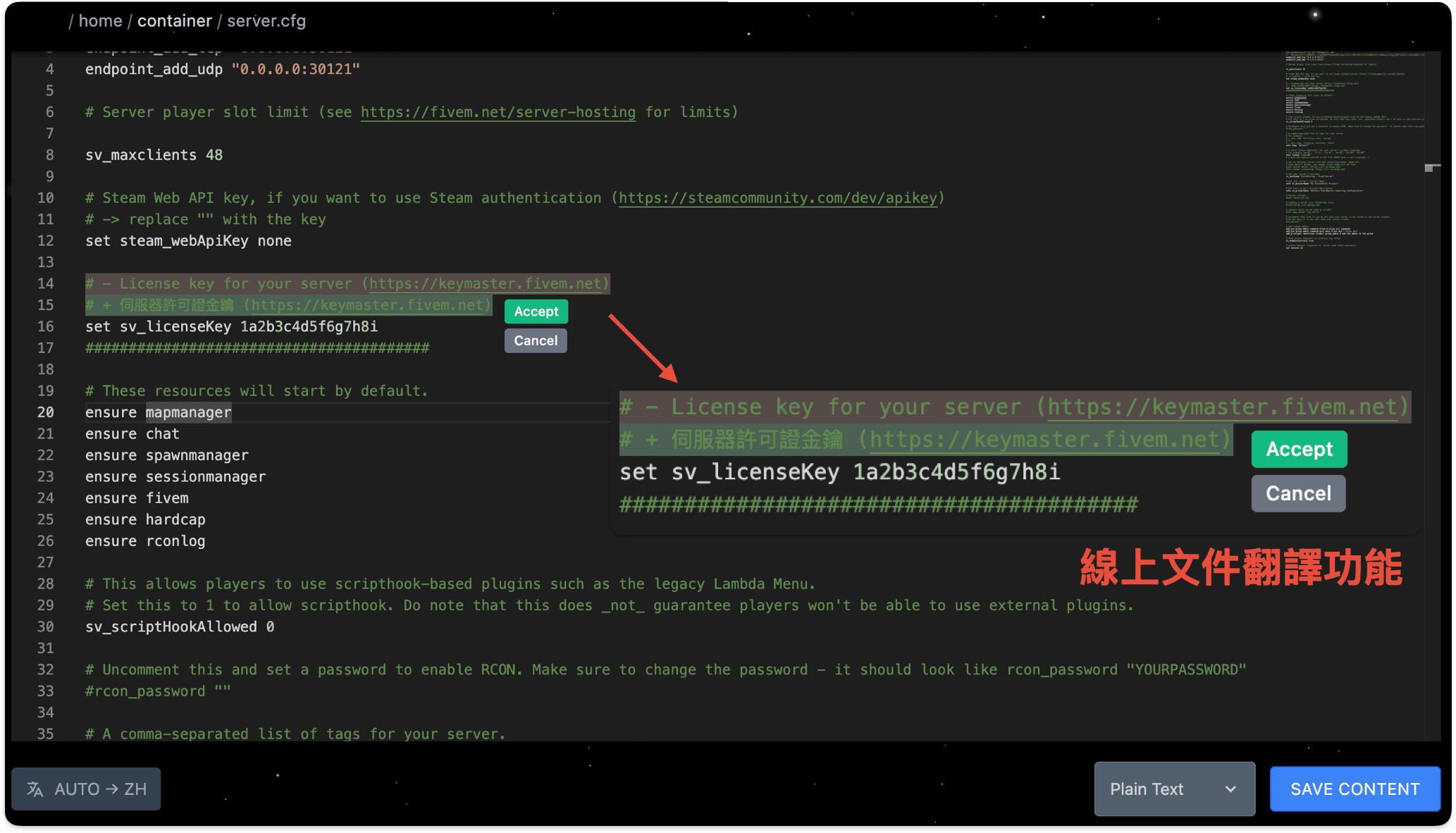Viewport: 1456px width, 833px height.
Task: Navigate to home in breadcrumb path
Action: click(100, 21)
